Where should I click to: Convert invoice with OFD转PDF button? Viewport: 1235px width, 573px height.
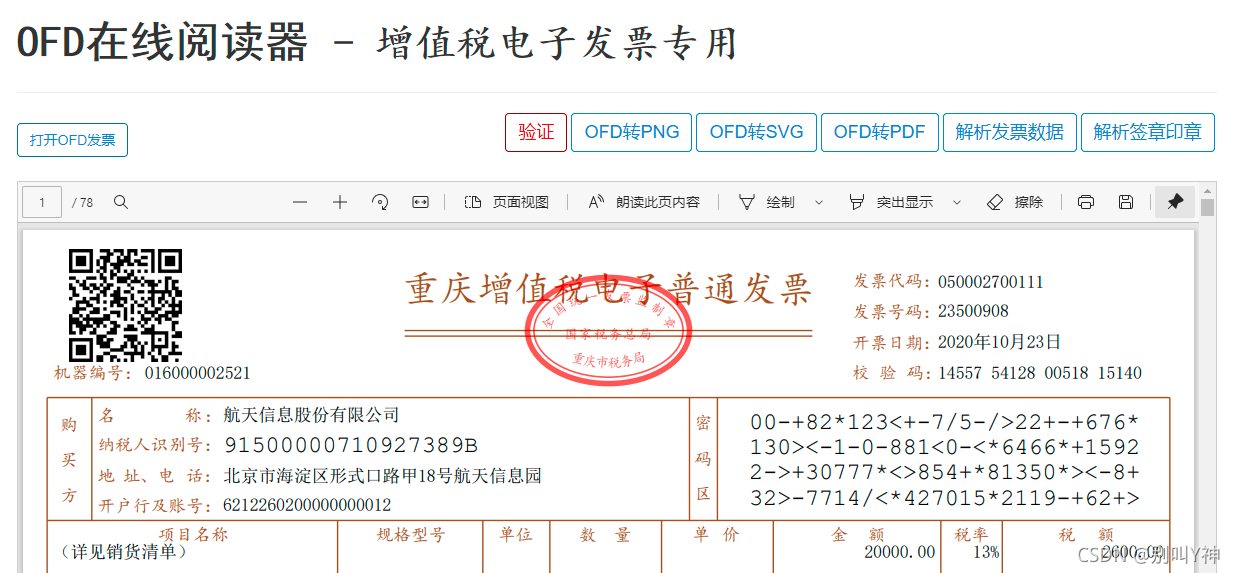point(880,132)
